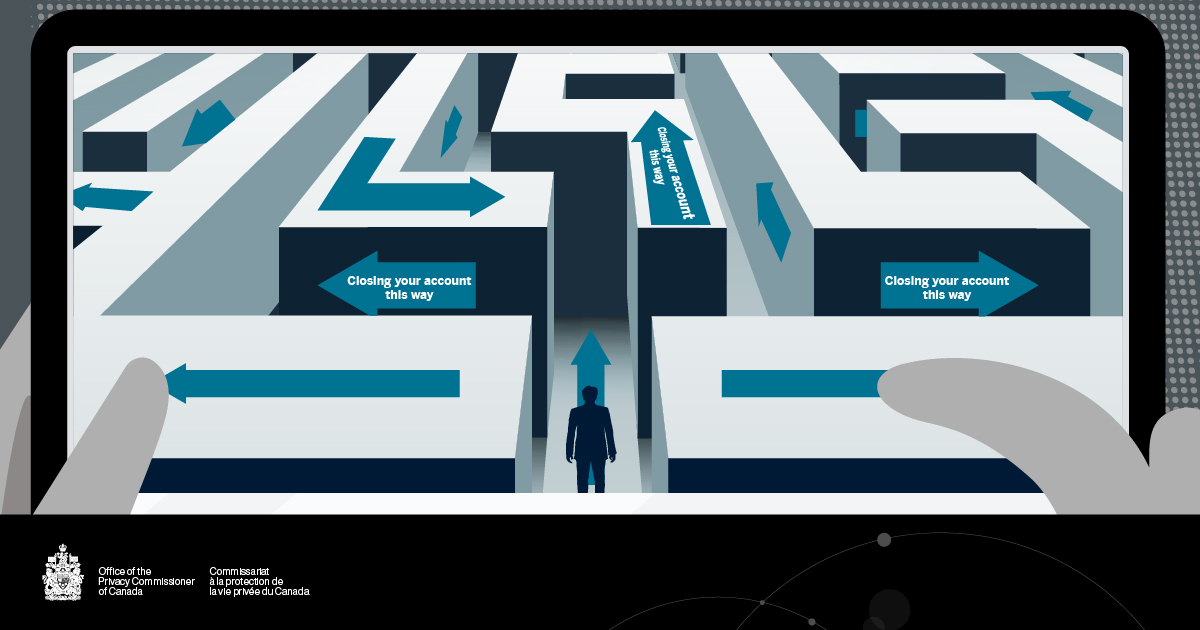Click the Canadian coat of arms emblem

pyautogui.click(x=63, y=573)
